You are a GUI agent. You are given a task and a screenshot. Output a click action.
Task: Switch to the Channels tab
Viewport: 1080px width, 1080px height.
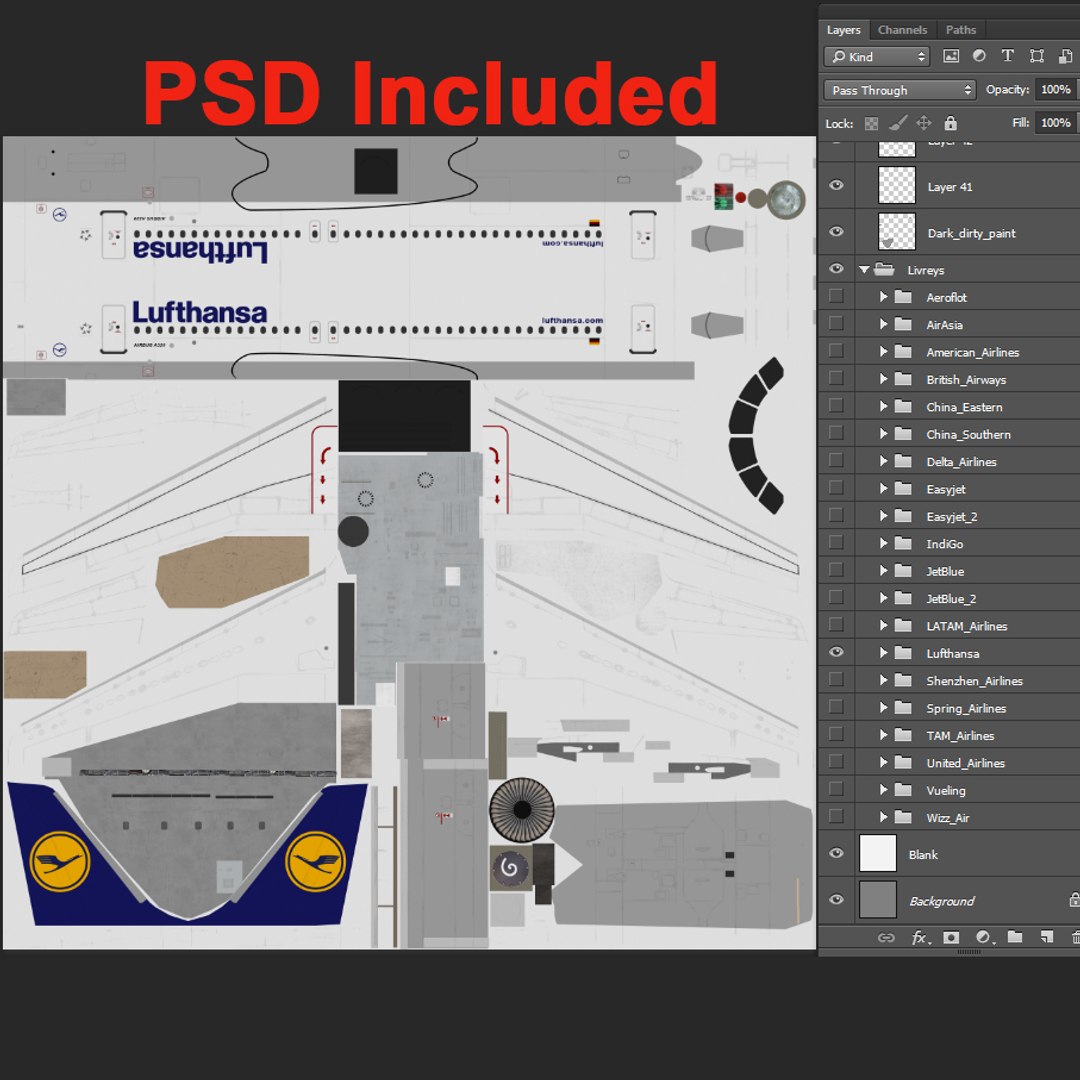(902, 30)
